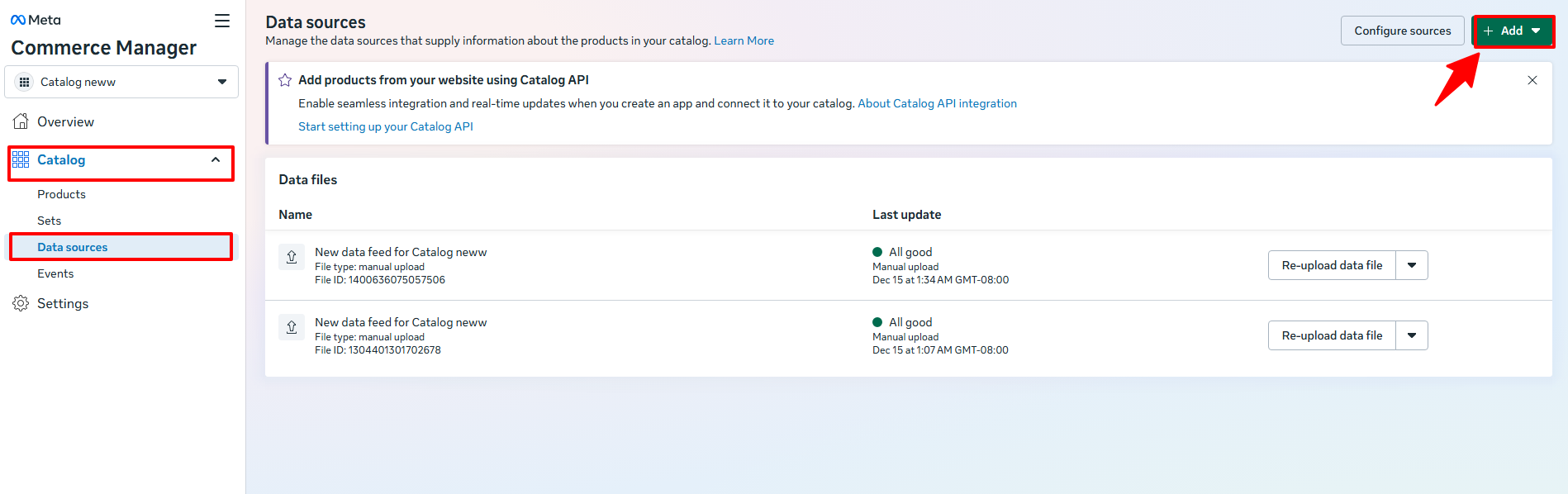Expand options arrow for second data file
The width and height of the screenshot is (1568, 494).
pyautogui.click(x=1411, y=335)
